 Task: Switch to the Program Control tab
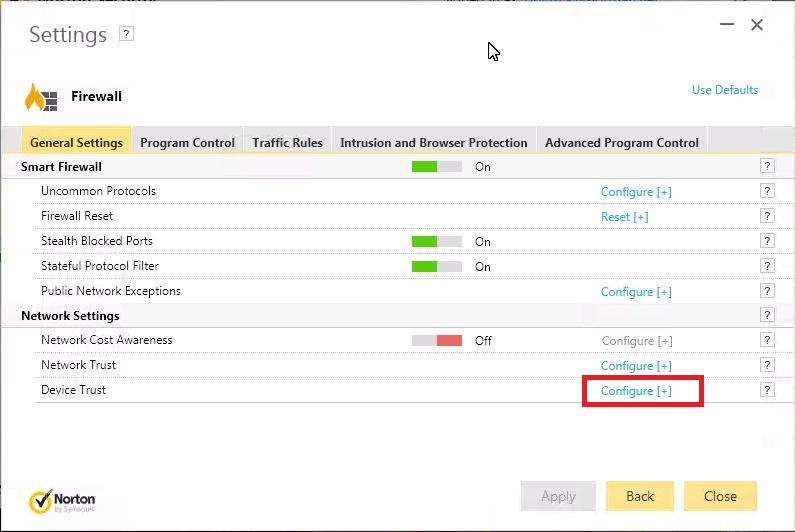pos(187,142)
